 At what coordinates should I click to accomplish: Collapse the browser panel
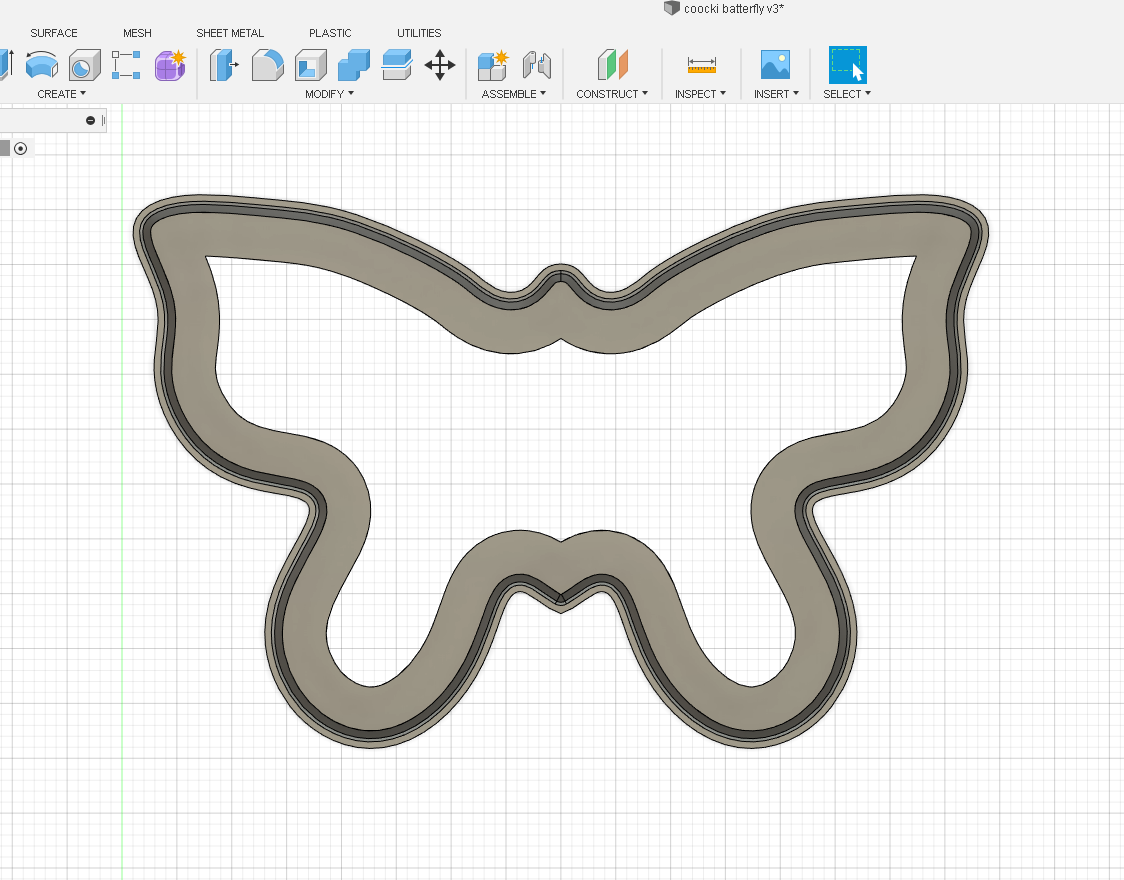[89, 119]
